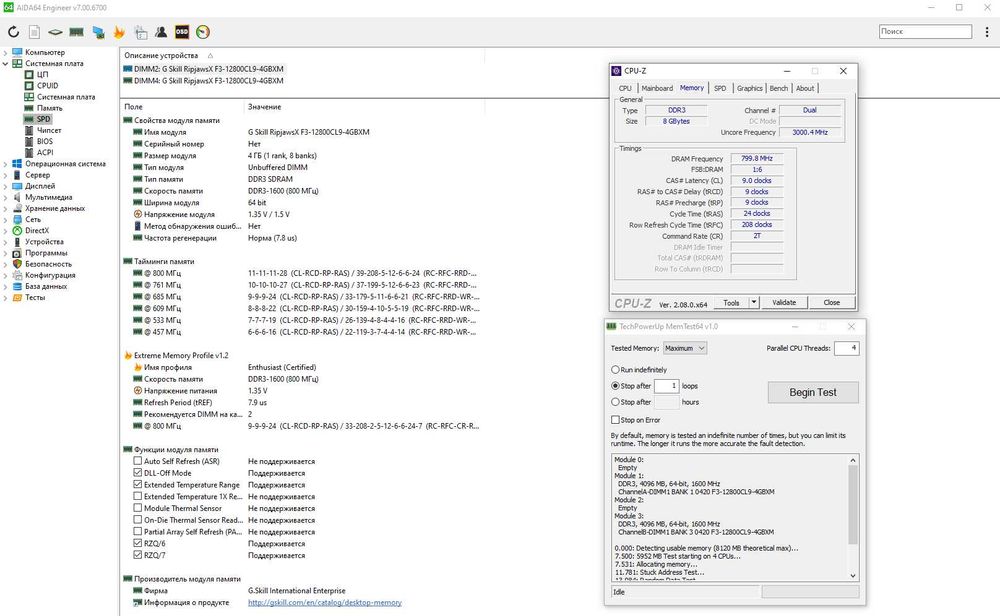The height and width of the screenshot is (616, 1000).
Task: Focus the Stop after loops count field
Action: [x=666, y=386]
